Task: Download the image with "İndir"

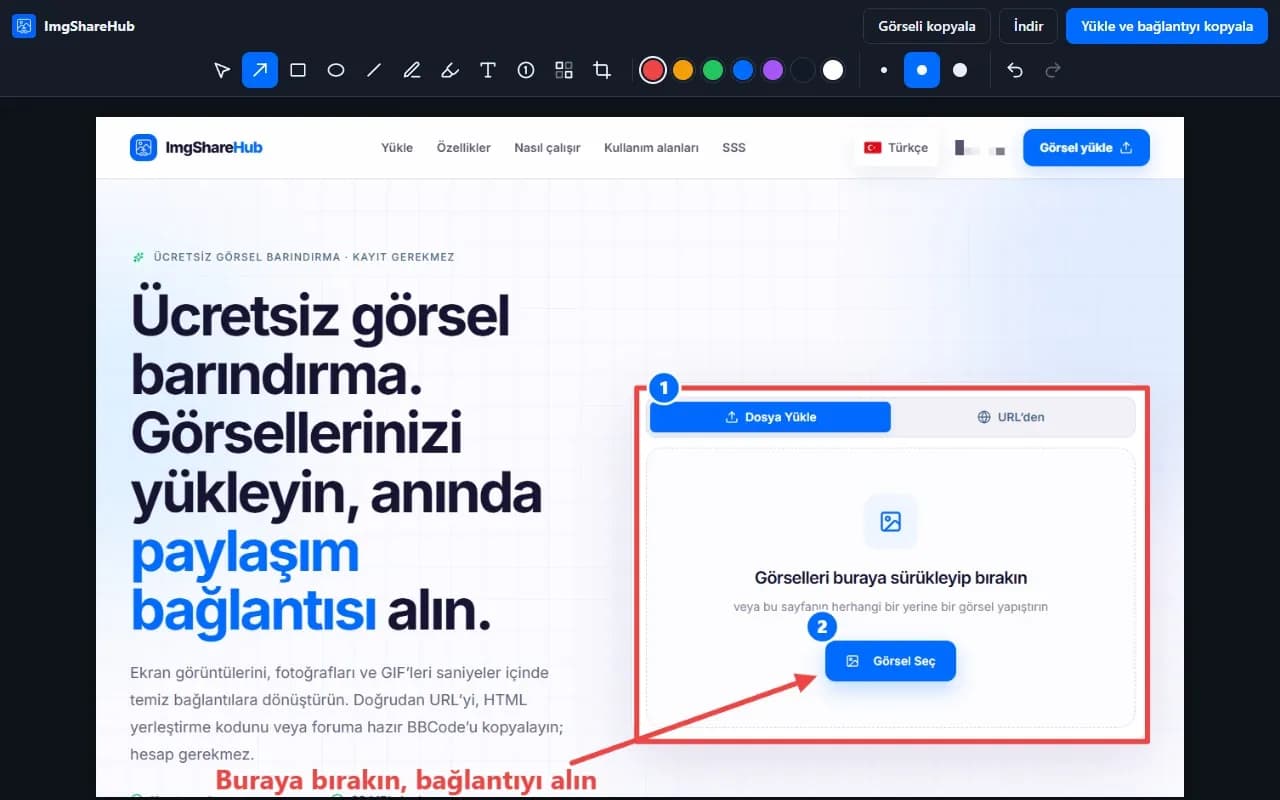Action: tap(1028, 26)
